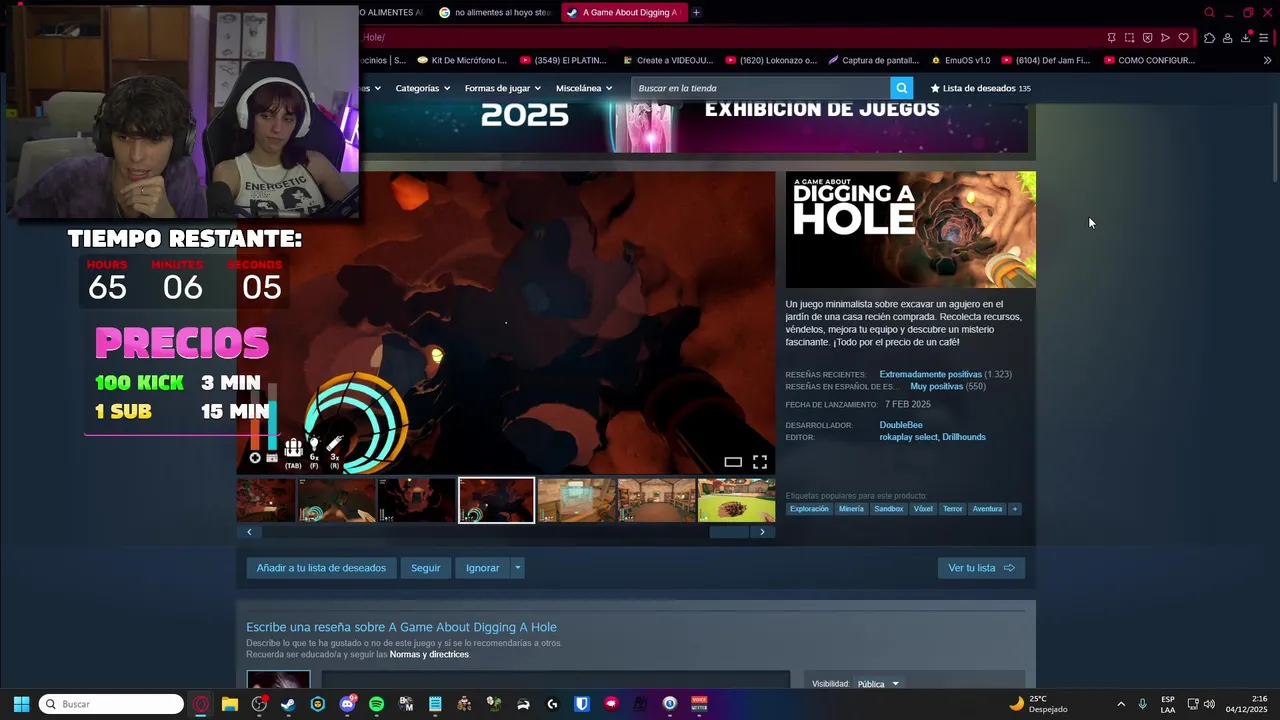Expand the Formas de jugar menu
1280x720 pixels.
click(503, 88)
